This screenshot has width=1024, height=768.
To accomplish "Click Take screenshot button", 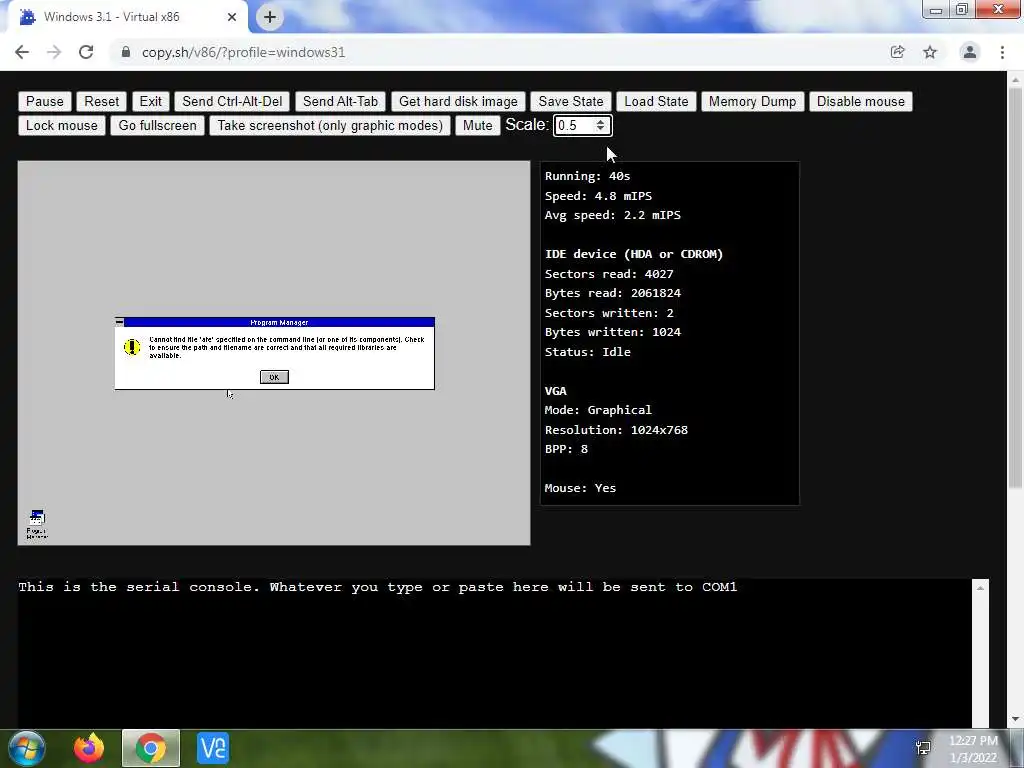I will 330,125.
